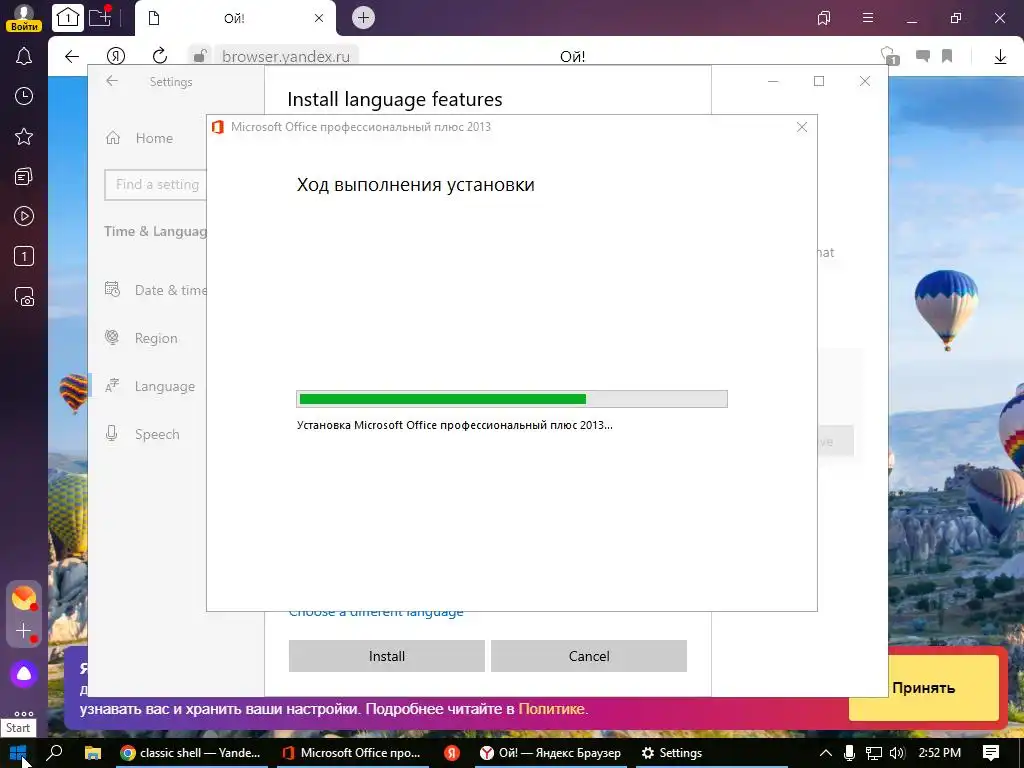The width and height of the screenshot is (1024, 768).
Task: Open Yandex Mail icon in browser sidebar
Action: coord(24,598)
